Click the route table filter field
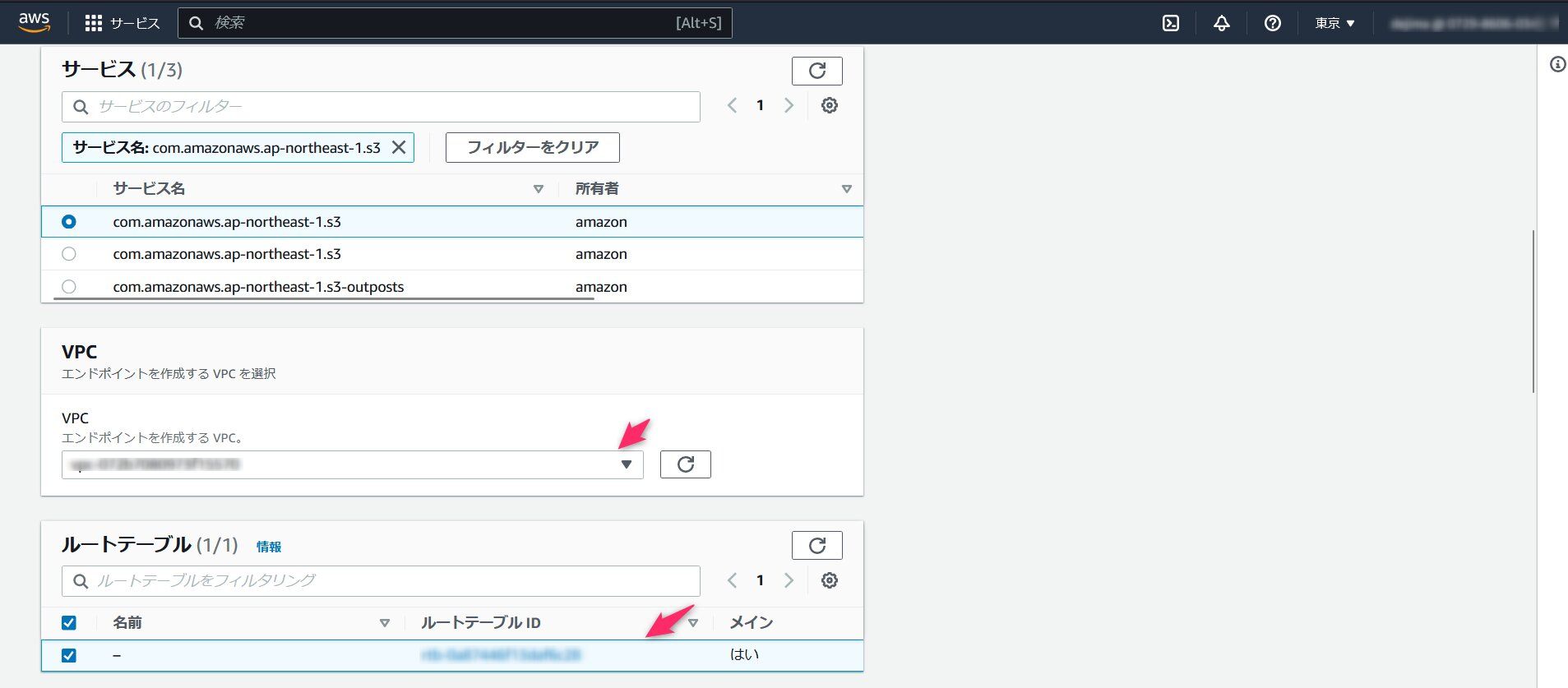1568x688 pixels. point(381,580)
